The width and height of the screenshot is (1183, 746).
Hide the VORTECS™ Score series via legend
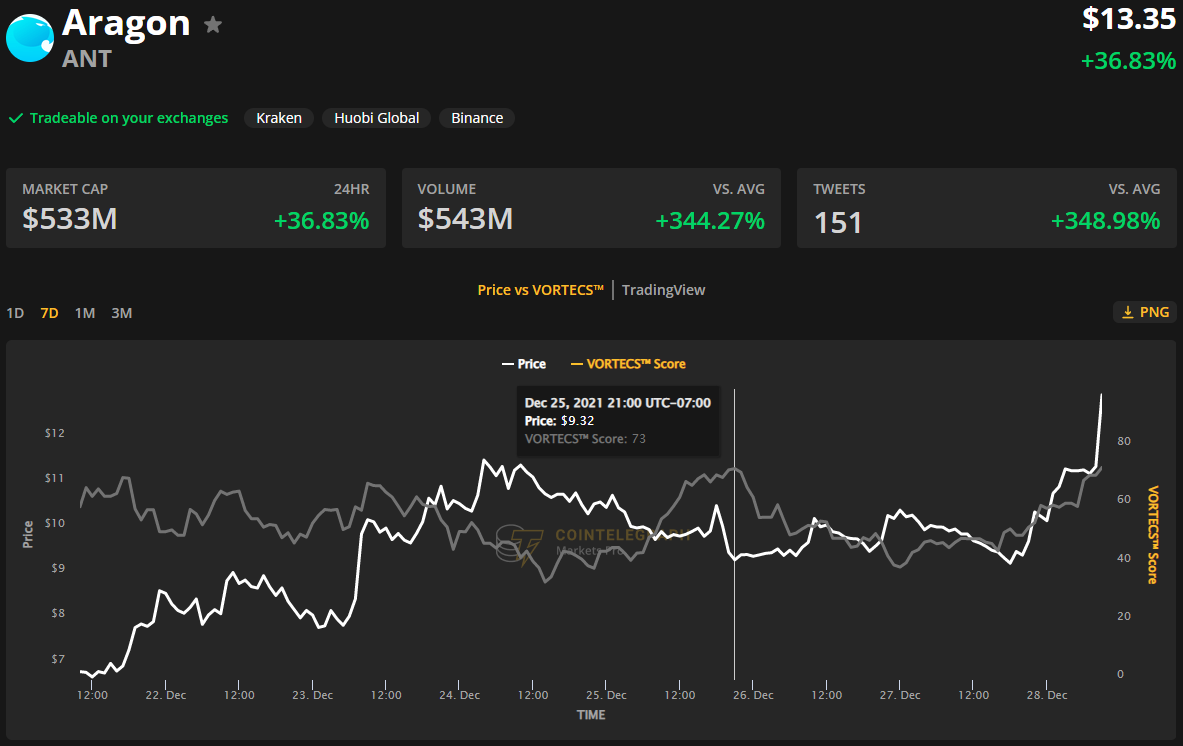[x=628, y=364]
